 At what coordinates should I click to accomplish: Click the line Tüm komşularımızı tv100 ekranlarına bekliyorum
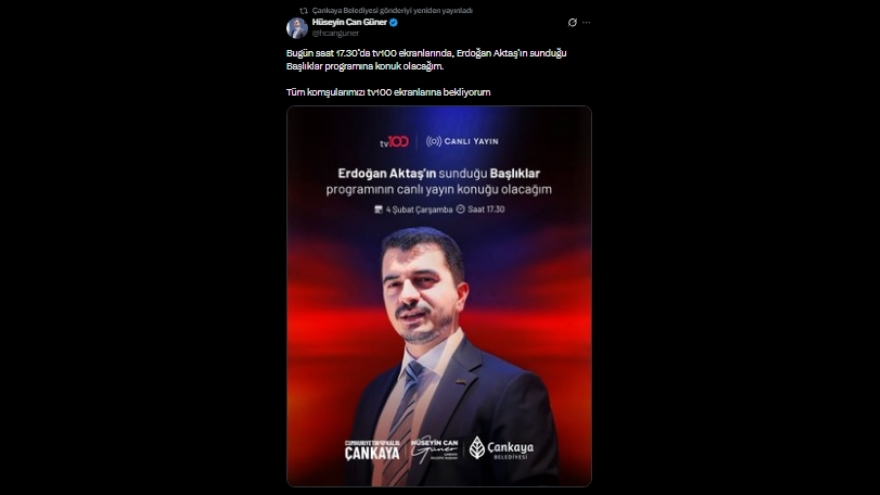point(388,92)
